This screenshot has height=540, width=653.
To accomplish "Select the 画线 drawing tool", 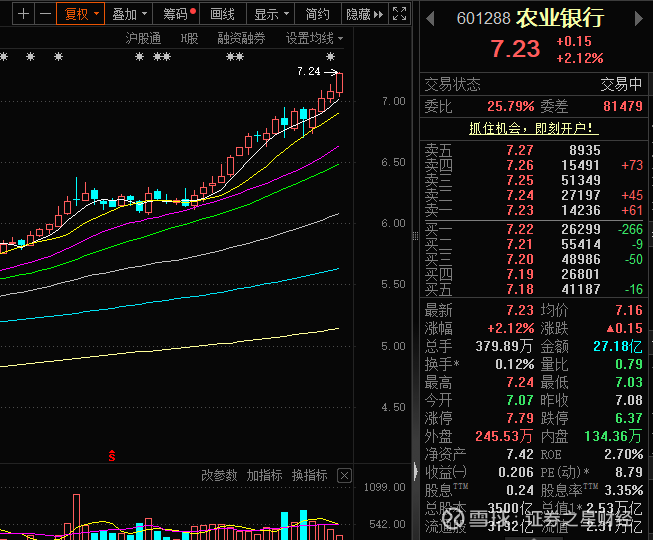I will point(223,14).
